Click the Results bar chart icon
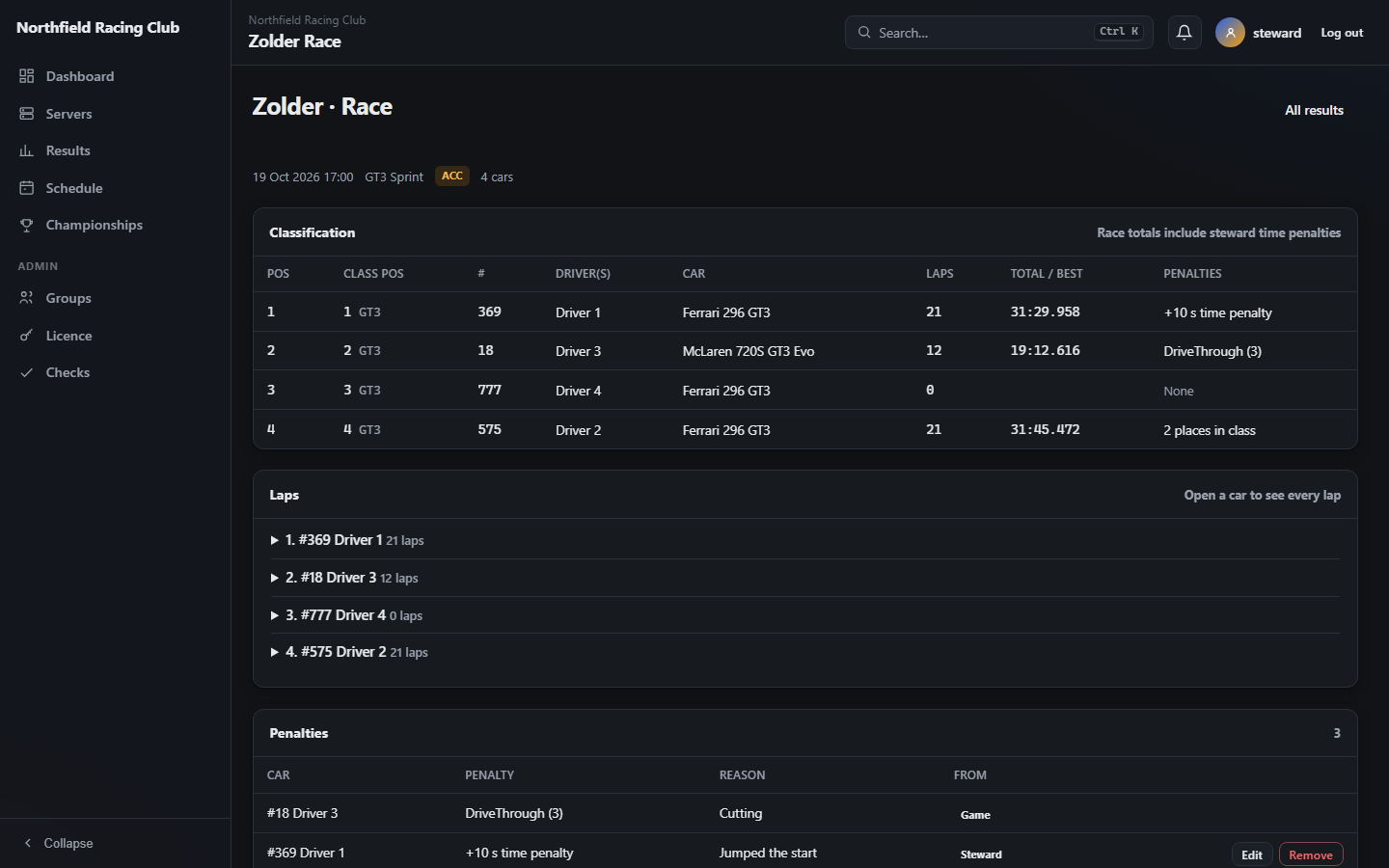 coord(27,150)
